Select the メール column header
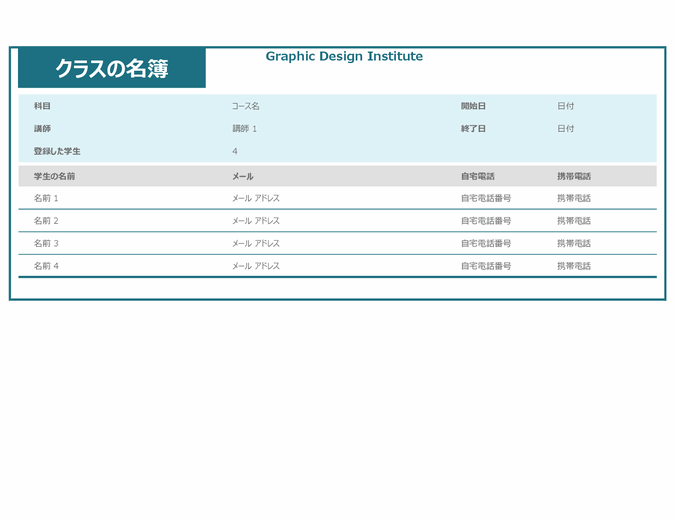 [x=243, y=176]
